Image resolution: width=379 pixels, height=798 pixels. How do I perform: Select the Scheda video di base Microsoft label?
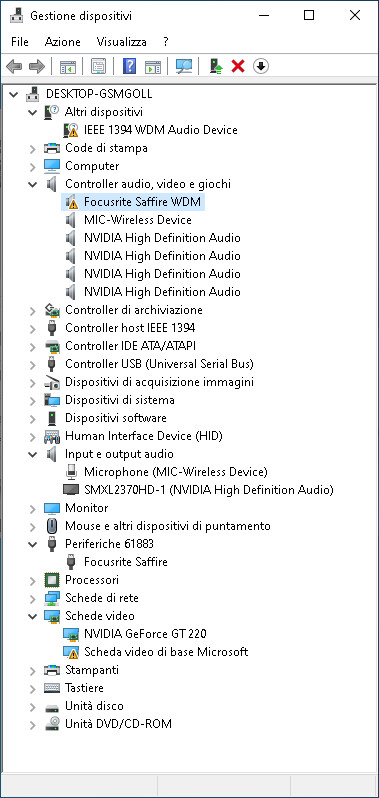pyautogui.click(x=166, y=651)
